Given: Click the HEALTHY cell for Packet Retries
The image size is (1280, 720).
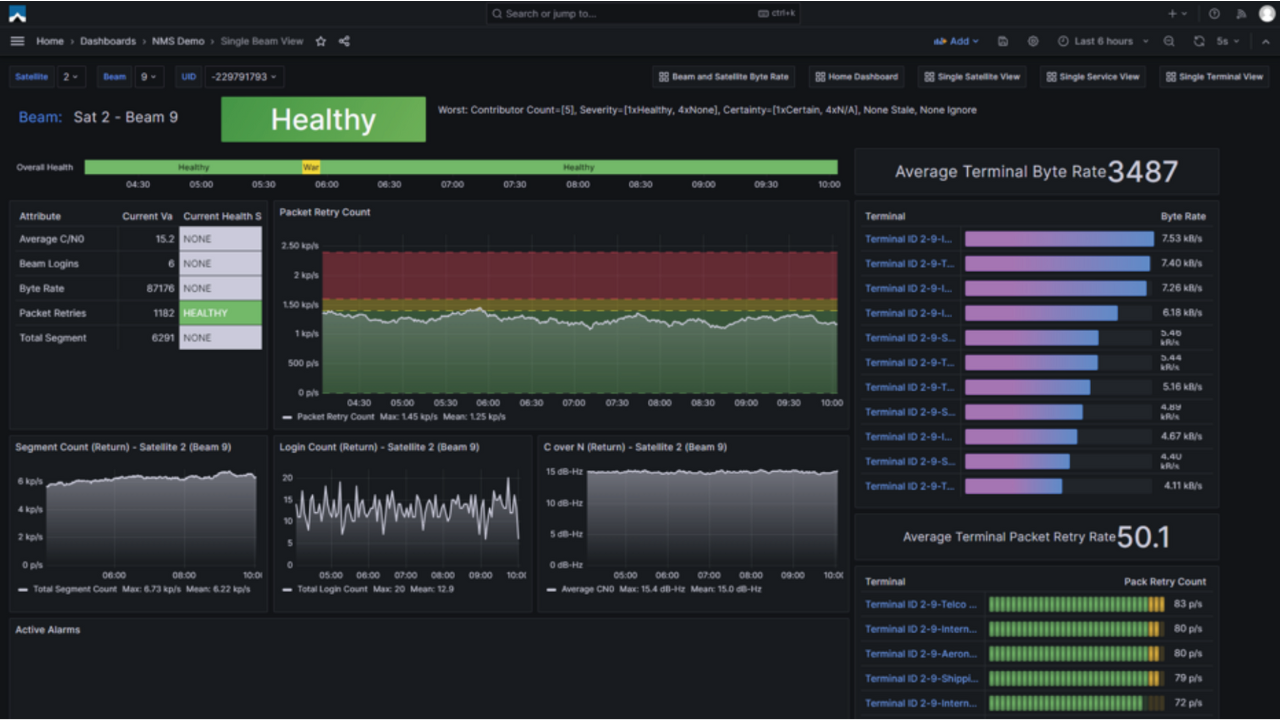Looking at the screenshot, I should coord(220,313).
